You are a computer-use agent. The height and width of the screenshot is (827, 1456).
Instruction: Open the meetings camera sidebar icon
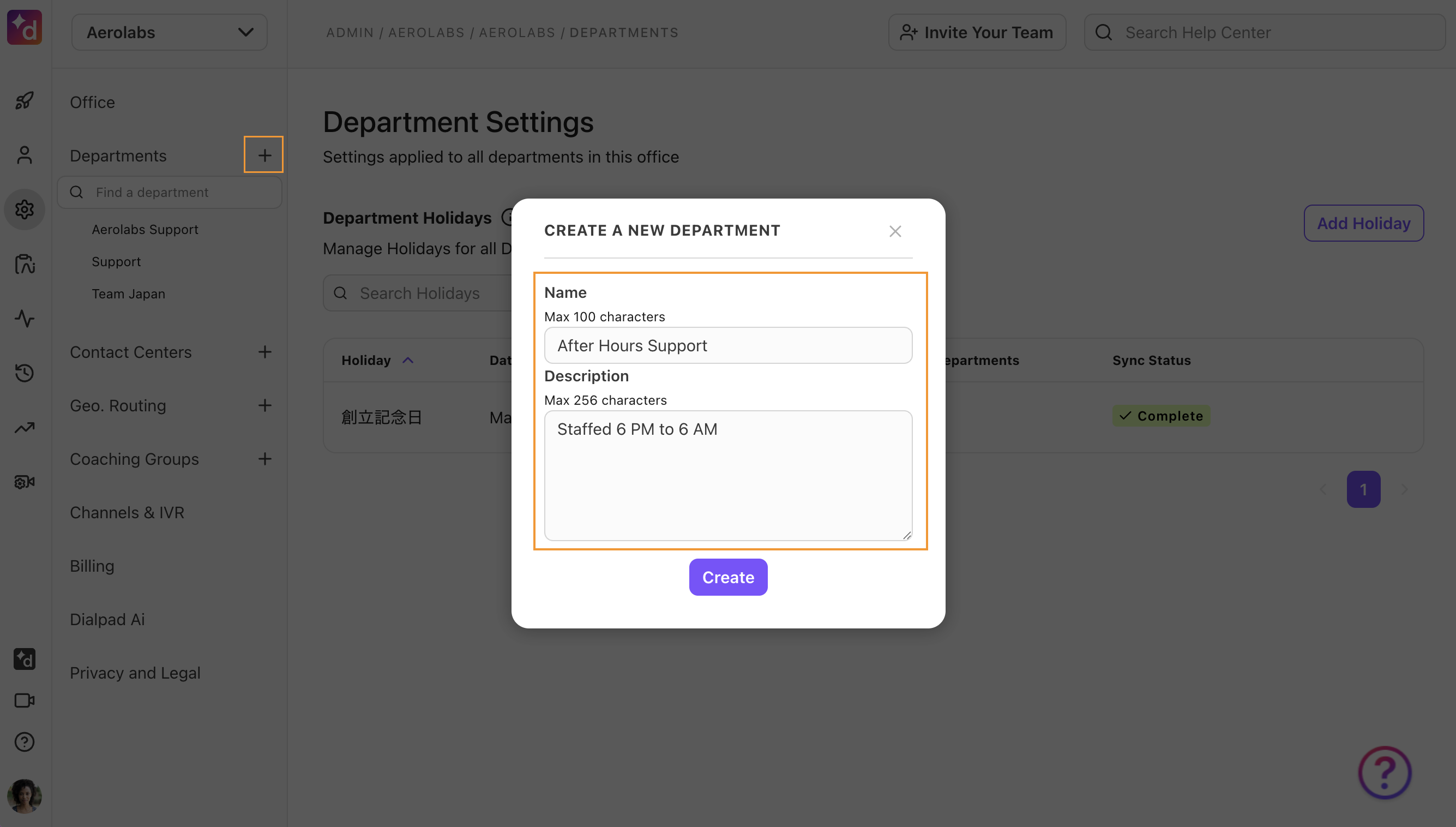[25, 700]
